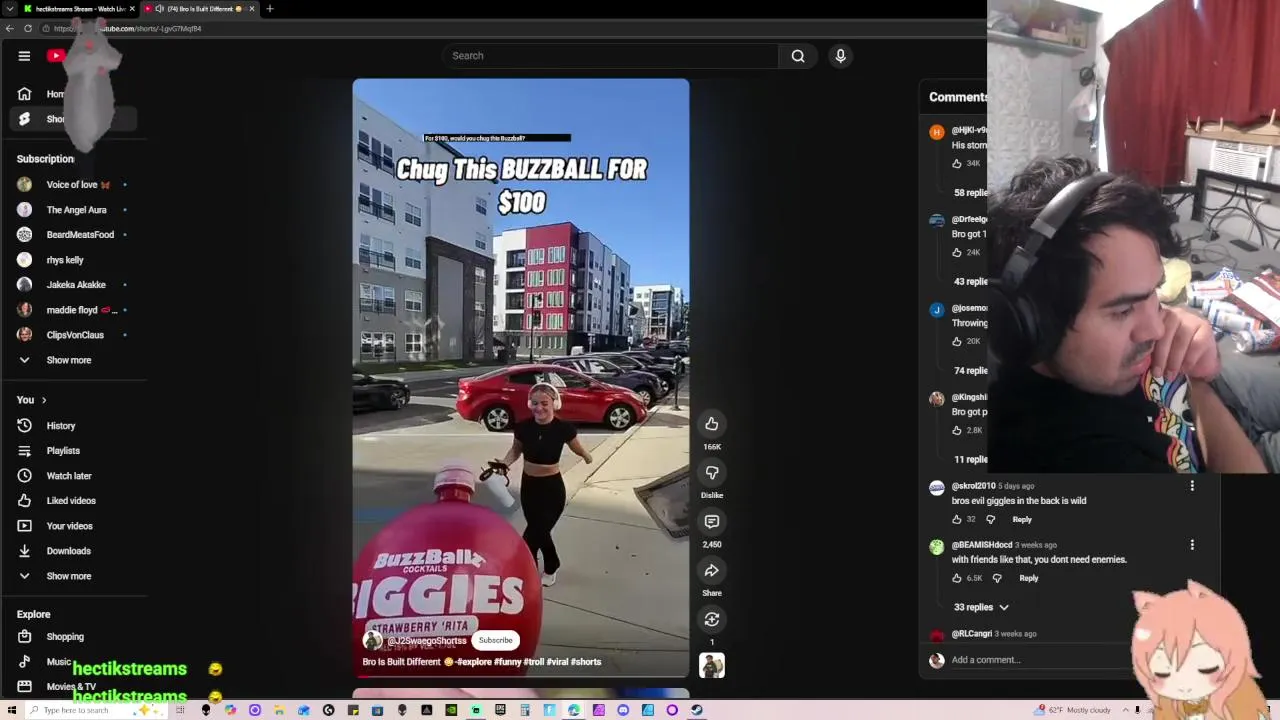Open Your videos page
Viewport: 1280px width, 720px height.
coord(69,526)
